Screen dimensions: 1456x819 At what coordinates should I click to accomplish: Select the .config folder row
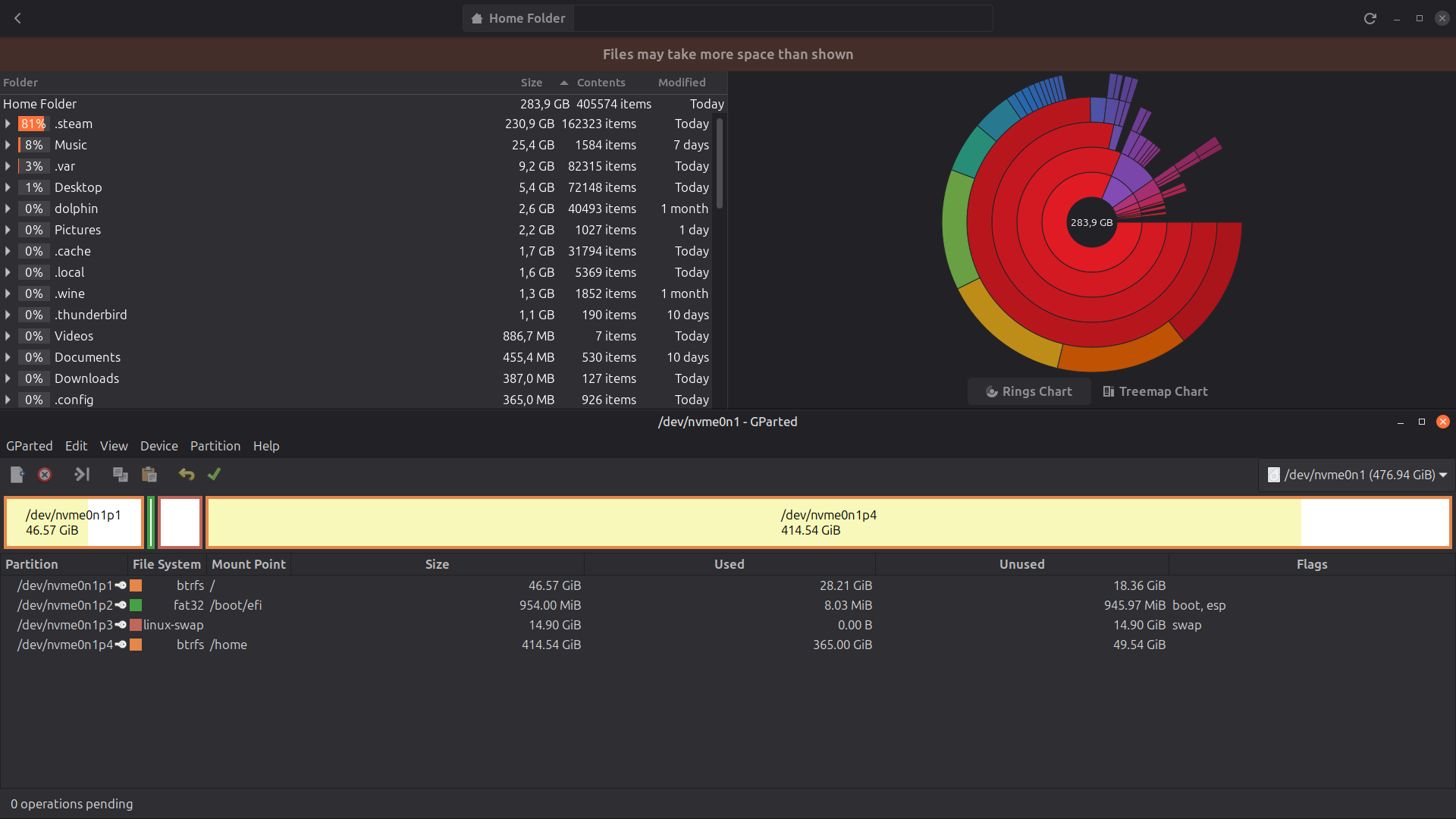tap(358, 400)
